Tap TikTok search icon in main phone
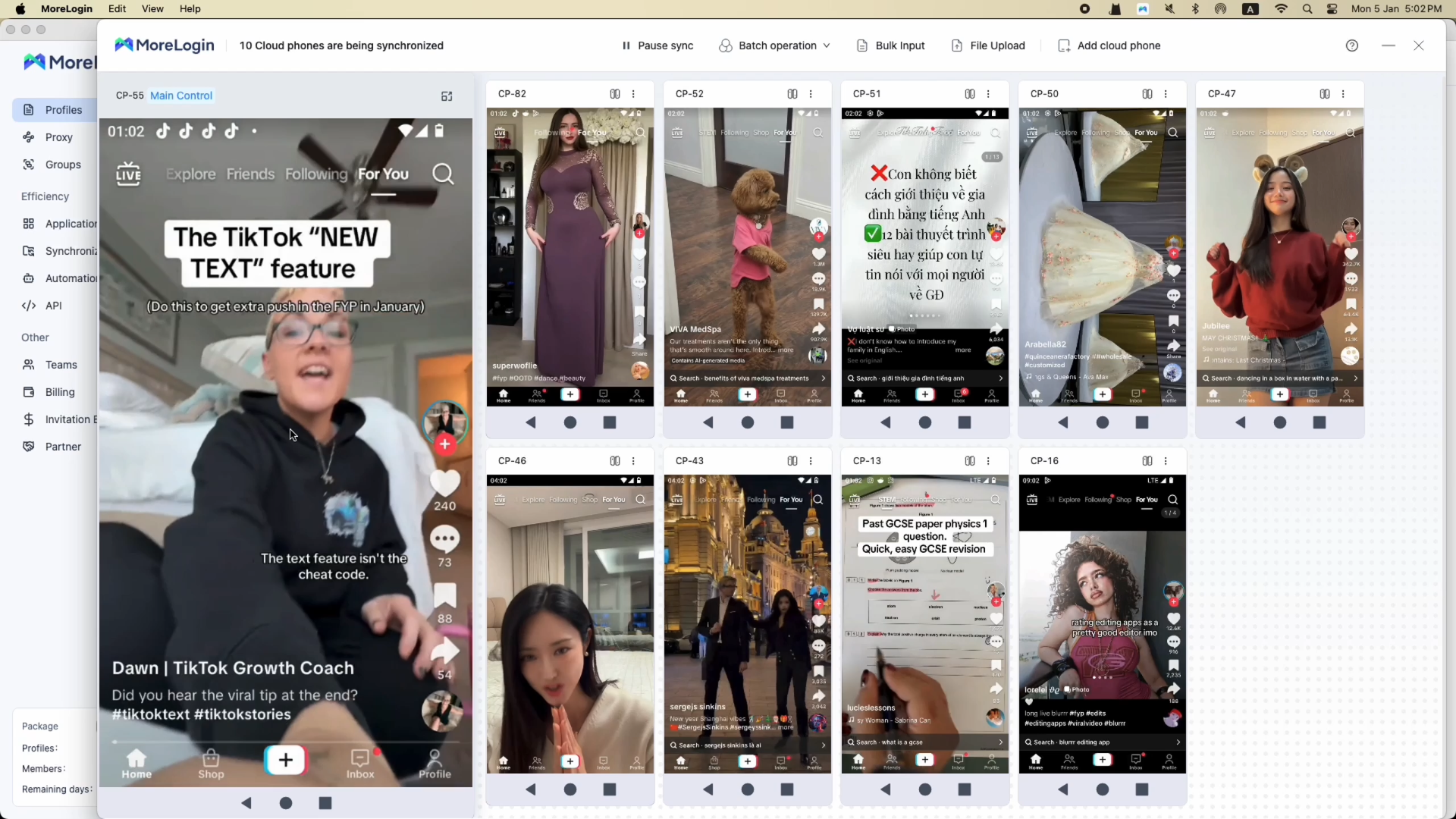 [443, 174]
